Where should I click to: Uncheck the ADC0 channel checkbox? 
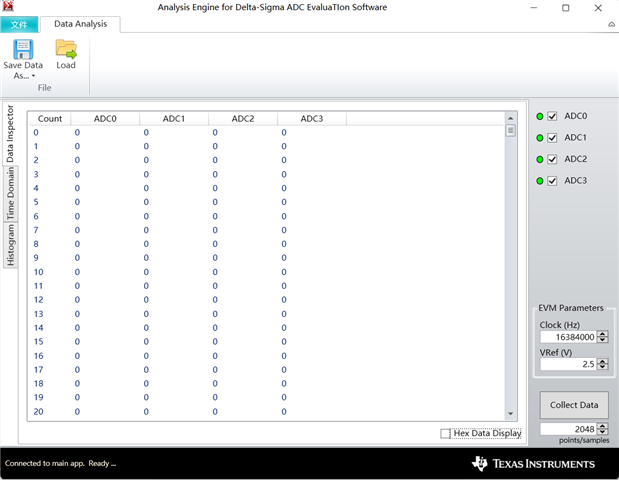[552, 116]
